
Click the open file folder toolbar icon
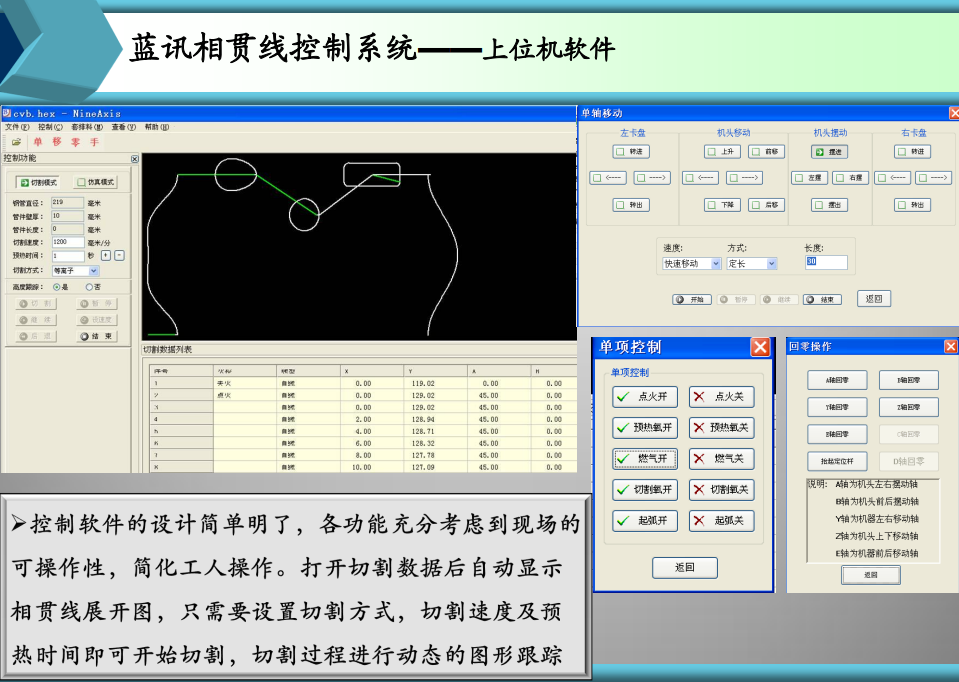tap(16, 142)
